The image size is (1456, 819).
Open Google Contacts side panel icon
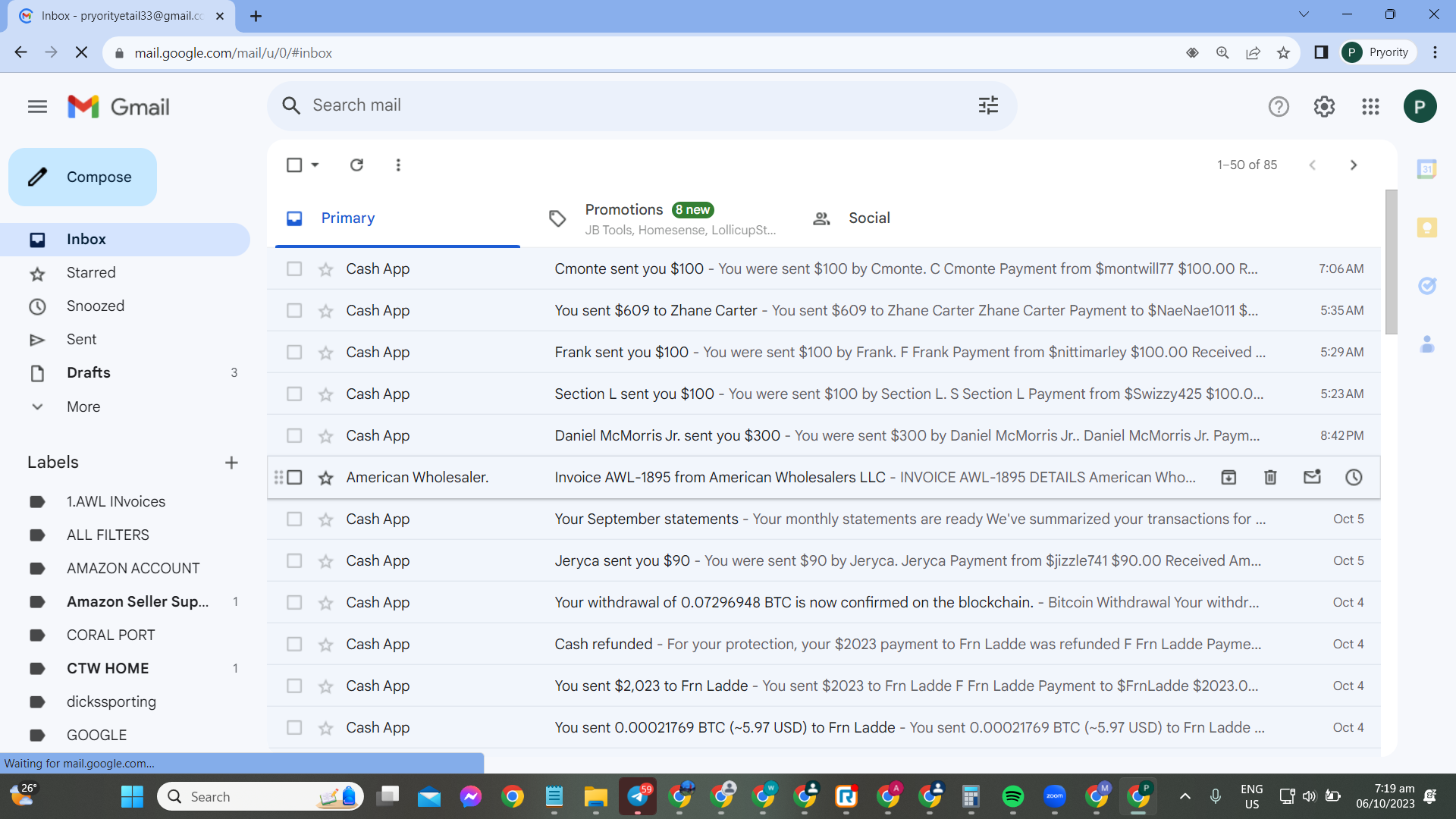pyautogui.click(x=1427, y=344)
